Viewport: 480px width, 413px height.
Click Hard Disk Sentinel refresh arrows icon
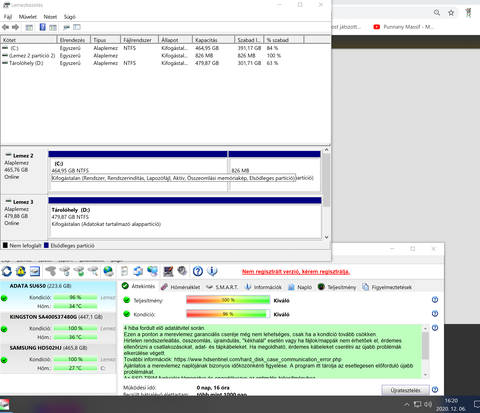pyautogui.click(x=7, y=271)
